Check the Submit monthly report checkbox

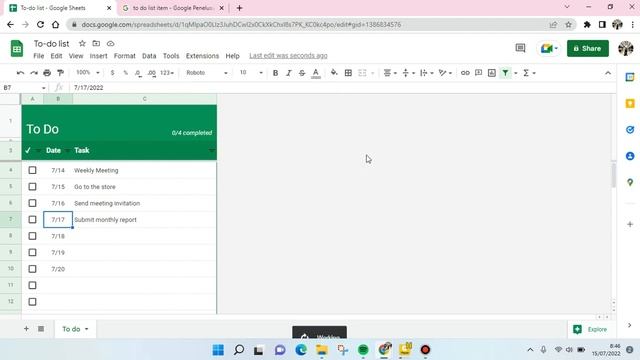click(32, 220)
